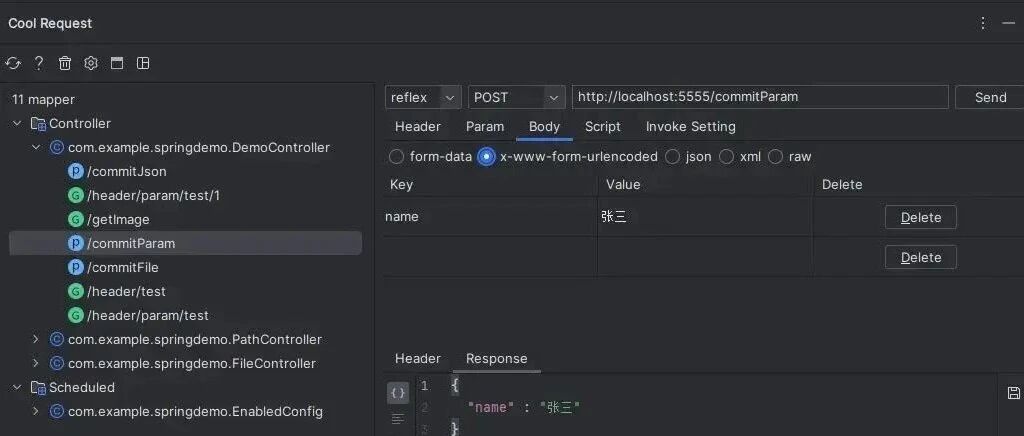Click the POST icon beside /commitFile

(x=76, y=268)
